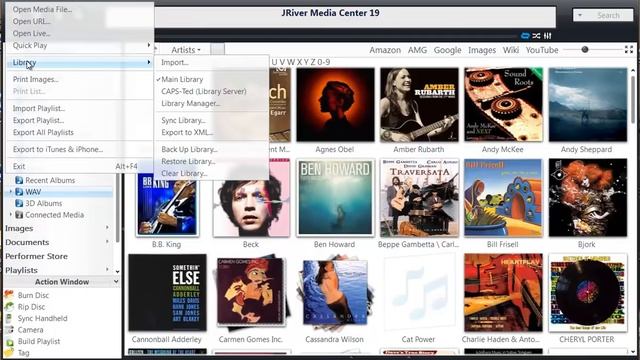Collapse the Action Window chevron

[x=116, y=282]
